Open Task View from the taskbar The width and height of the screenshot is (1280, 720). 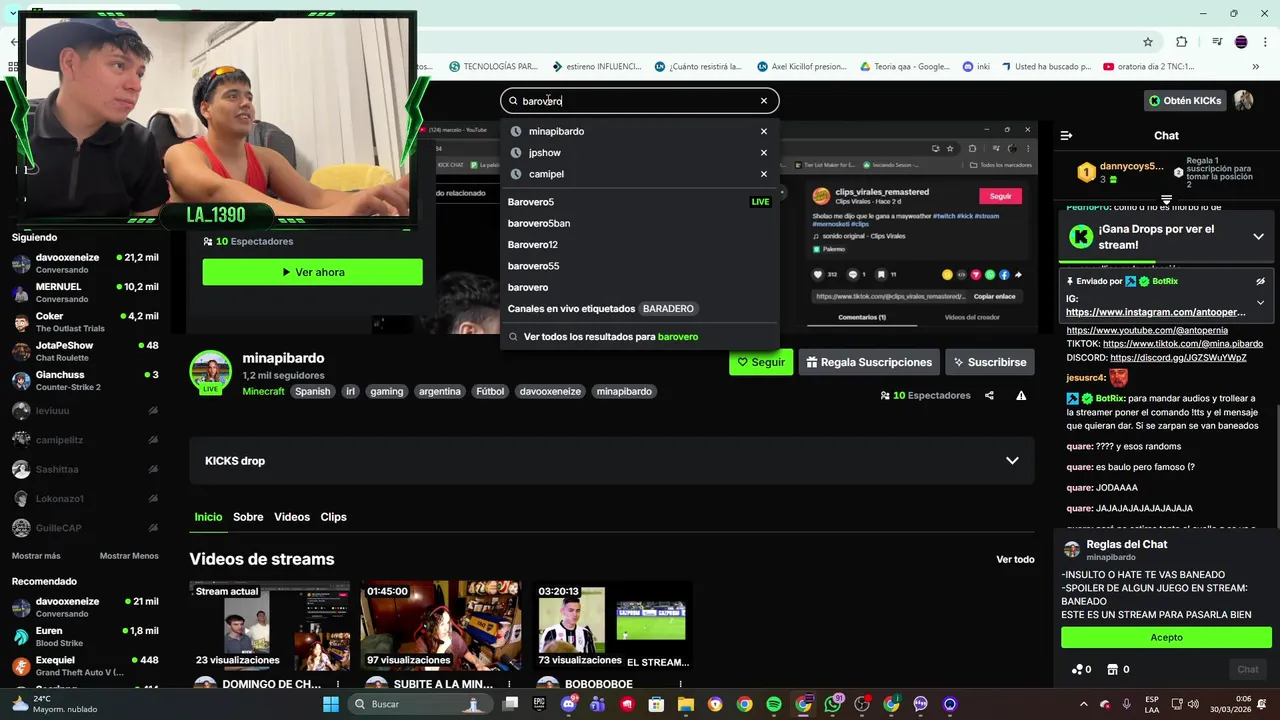(x=510, y=704)
